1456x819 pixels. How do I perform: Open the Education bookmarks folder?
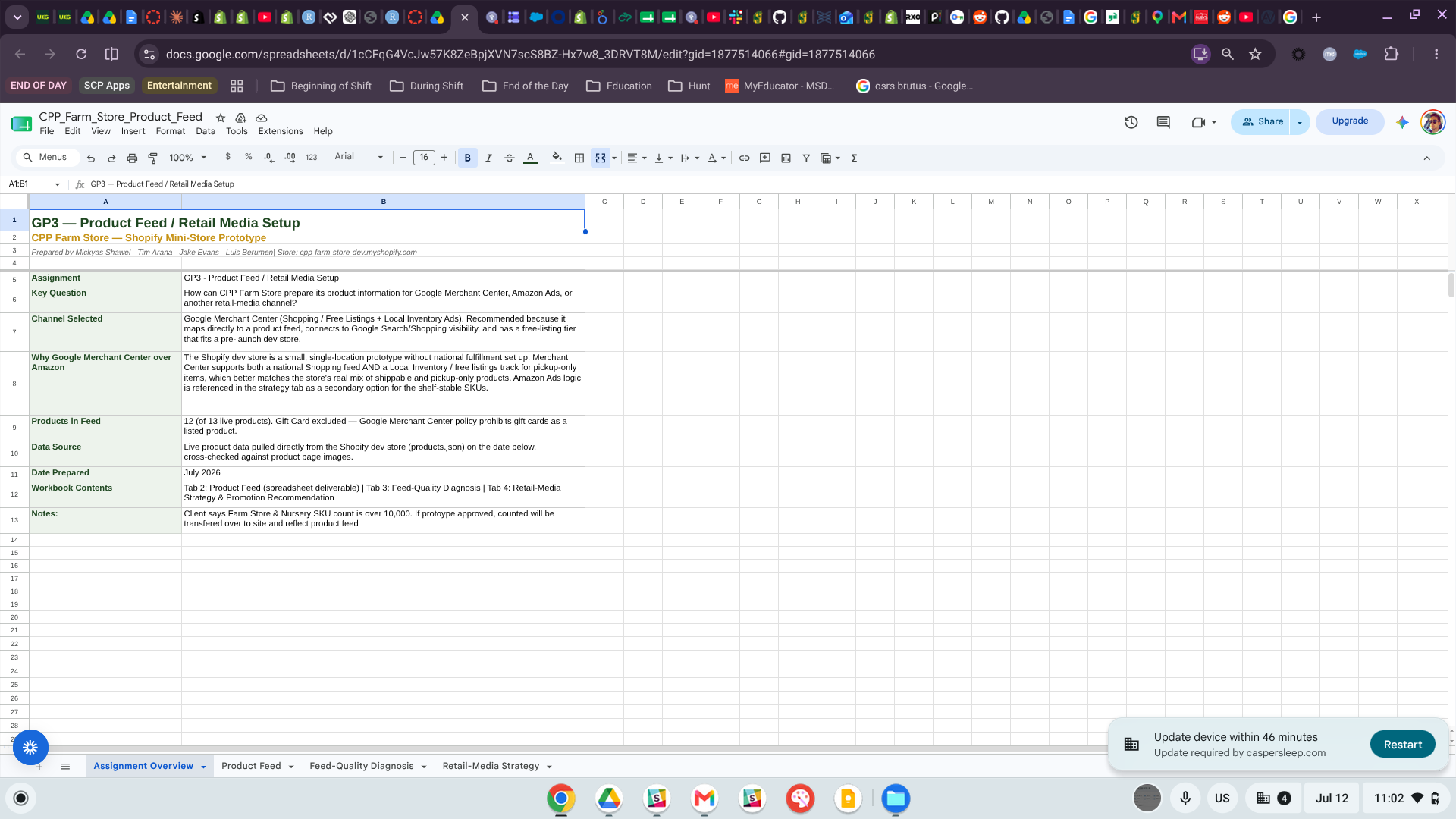(x=619, y=86)
